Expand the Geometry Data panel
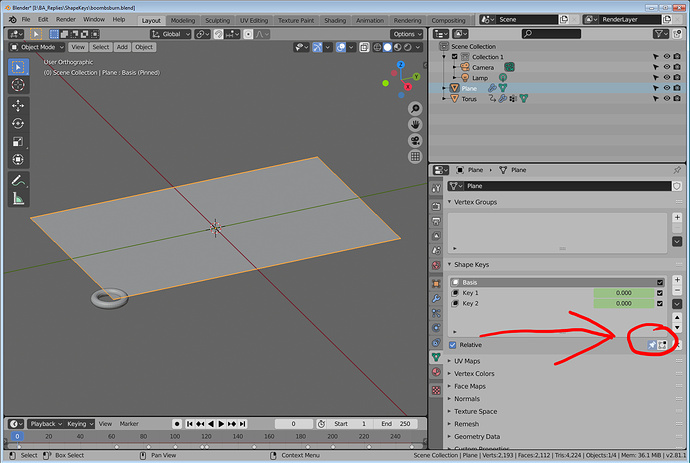 pyautogui.click(x=477, y=437)
